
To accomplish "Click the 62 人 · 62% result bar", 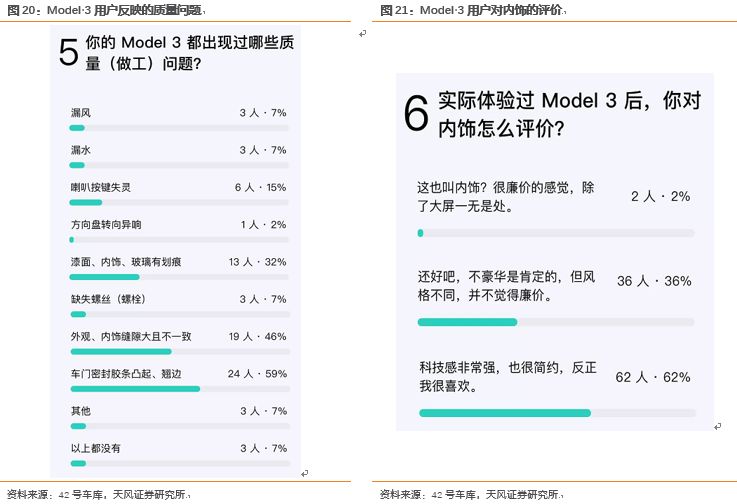I will [557, 413].
